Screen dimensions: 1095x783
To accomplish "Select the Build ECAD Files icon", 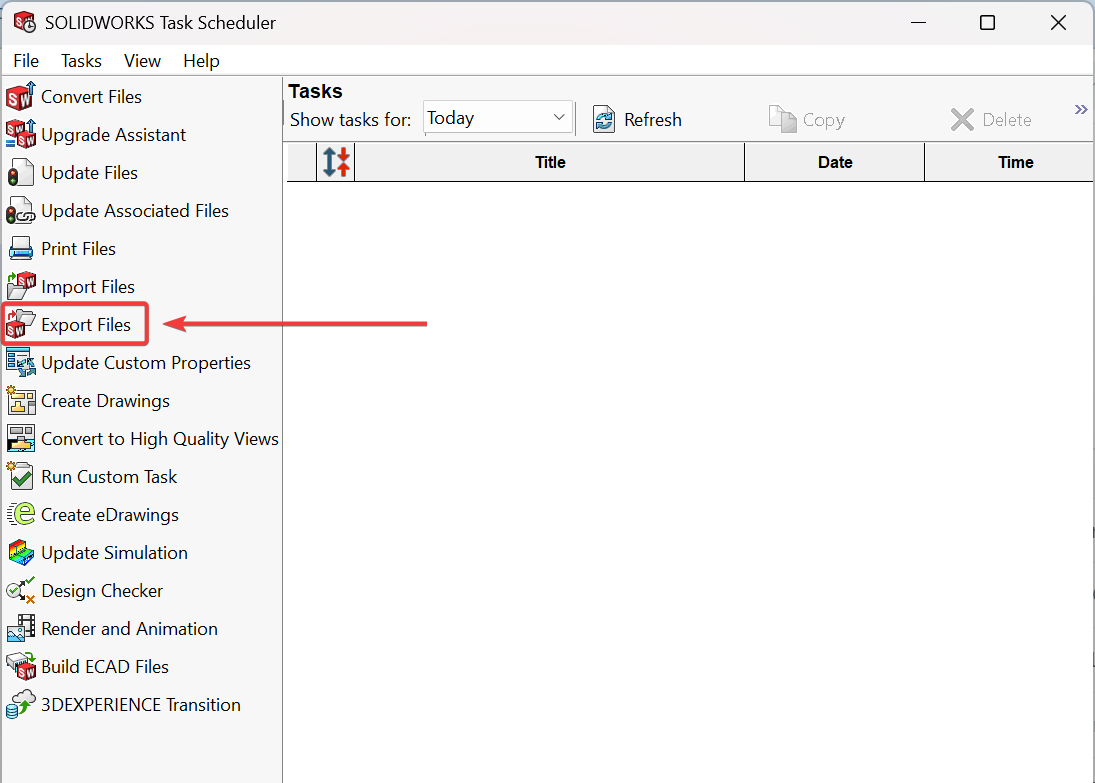I will (20, 666).
